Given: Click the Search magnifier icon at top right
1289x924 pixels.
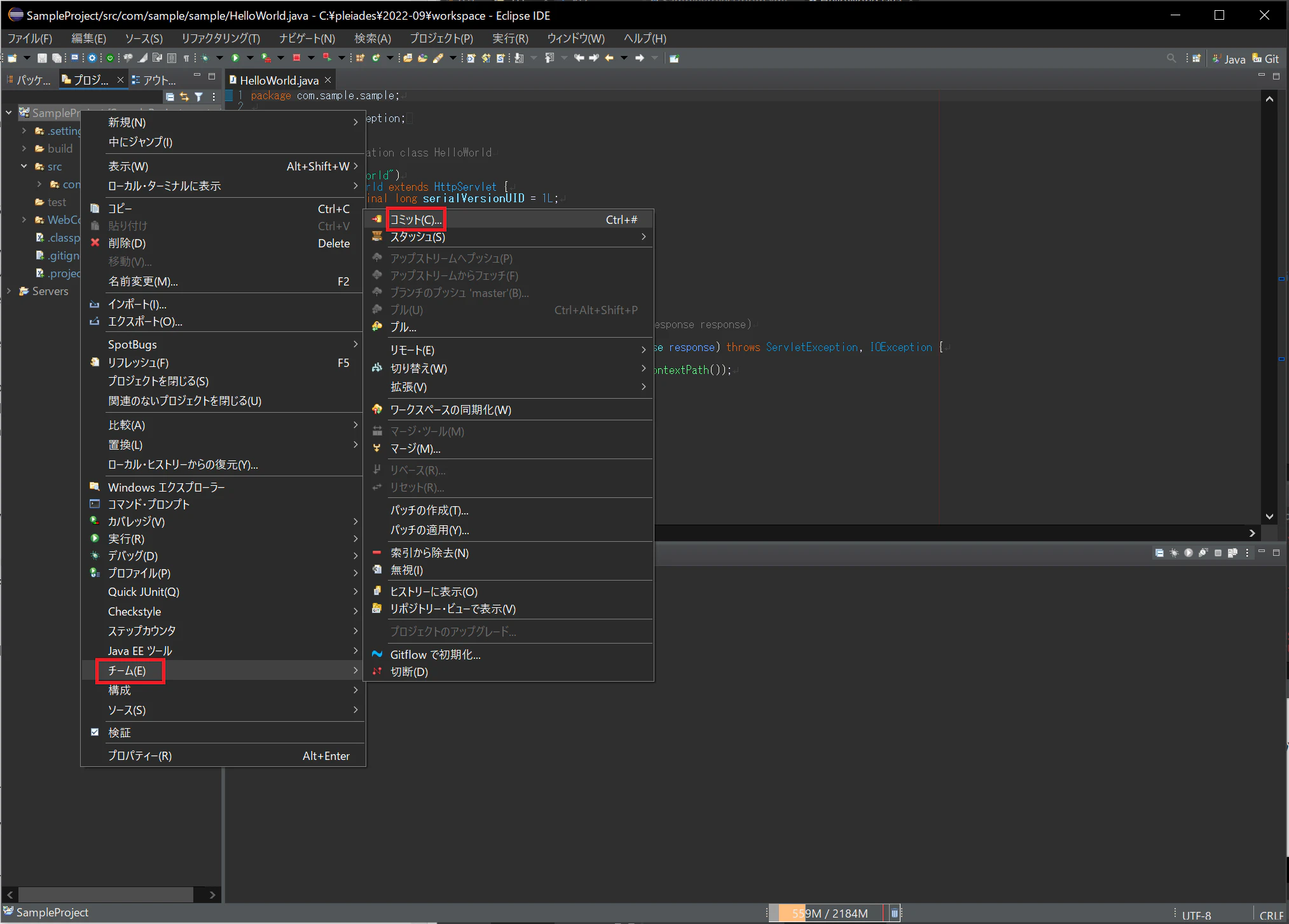Looking at the screenshot, I should (1171, 58).
